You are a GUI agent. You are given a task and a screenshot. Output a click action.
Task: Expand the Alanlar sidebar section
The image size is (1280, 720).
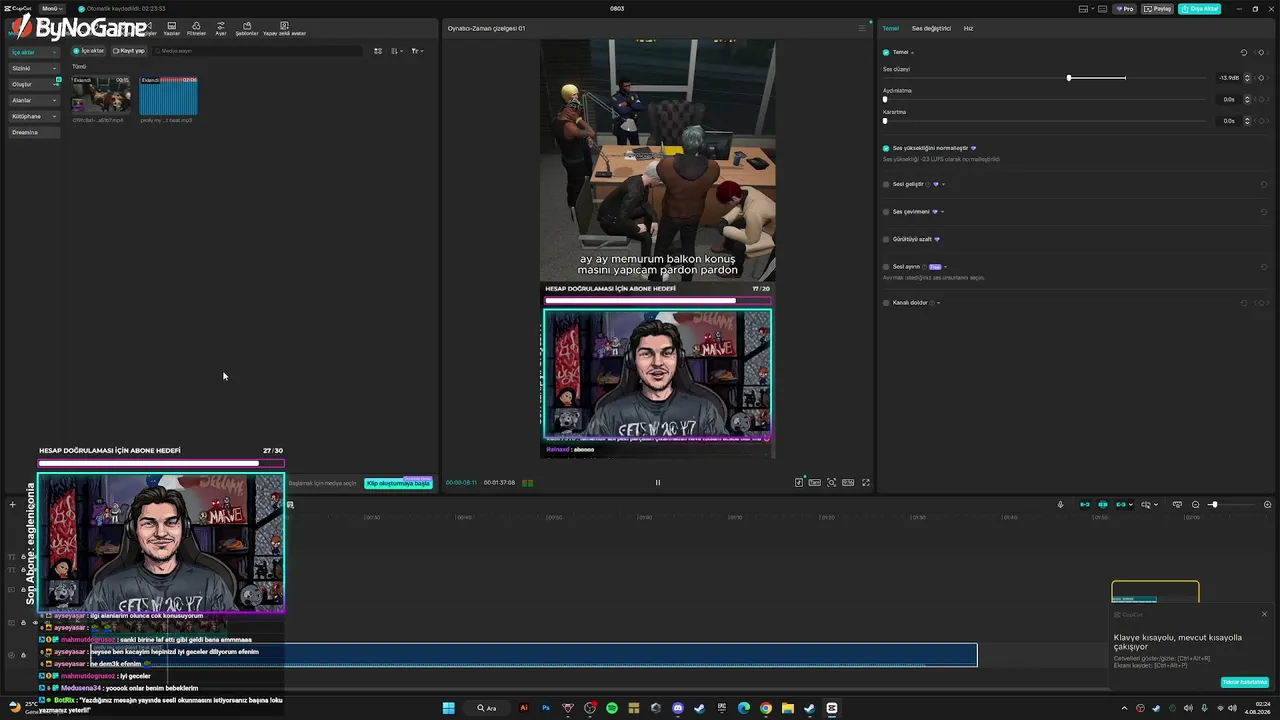coord(34,100)
